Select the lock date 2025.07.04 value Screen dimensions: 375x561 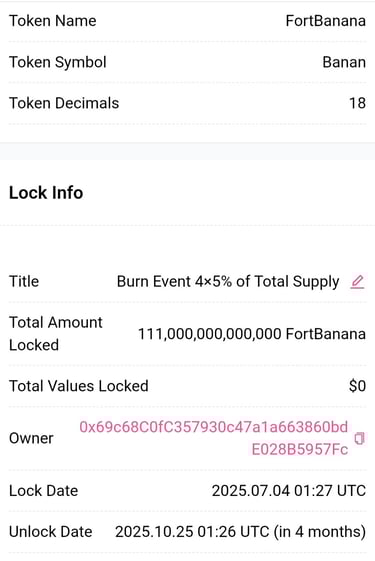coord(289,491)
